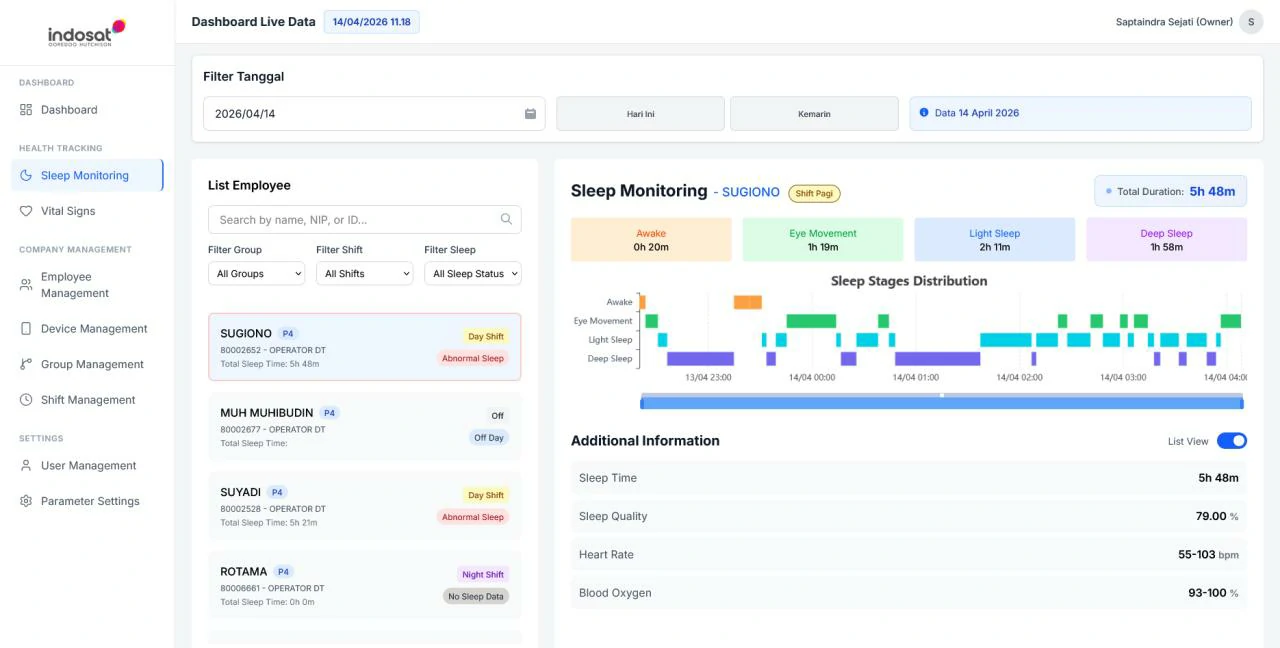Click the Vital Signs heart icon
Image resolution: width=1280 pixels, height=648 pixels.
click(26, 212)
